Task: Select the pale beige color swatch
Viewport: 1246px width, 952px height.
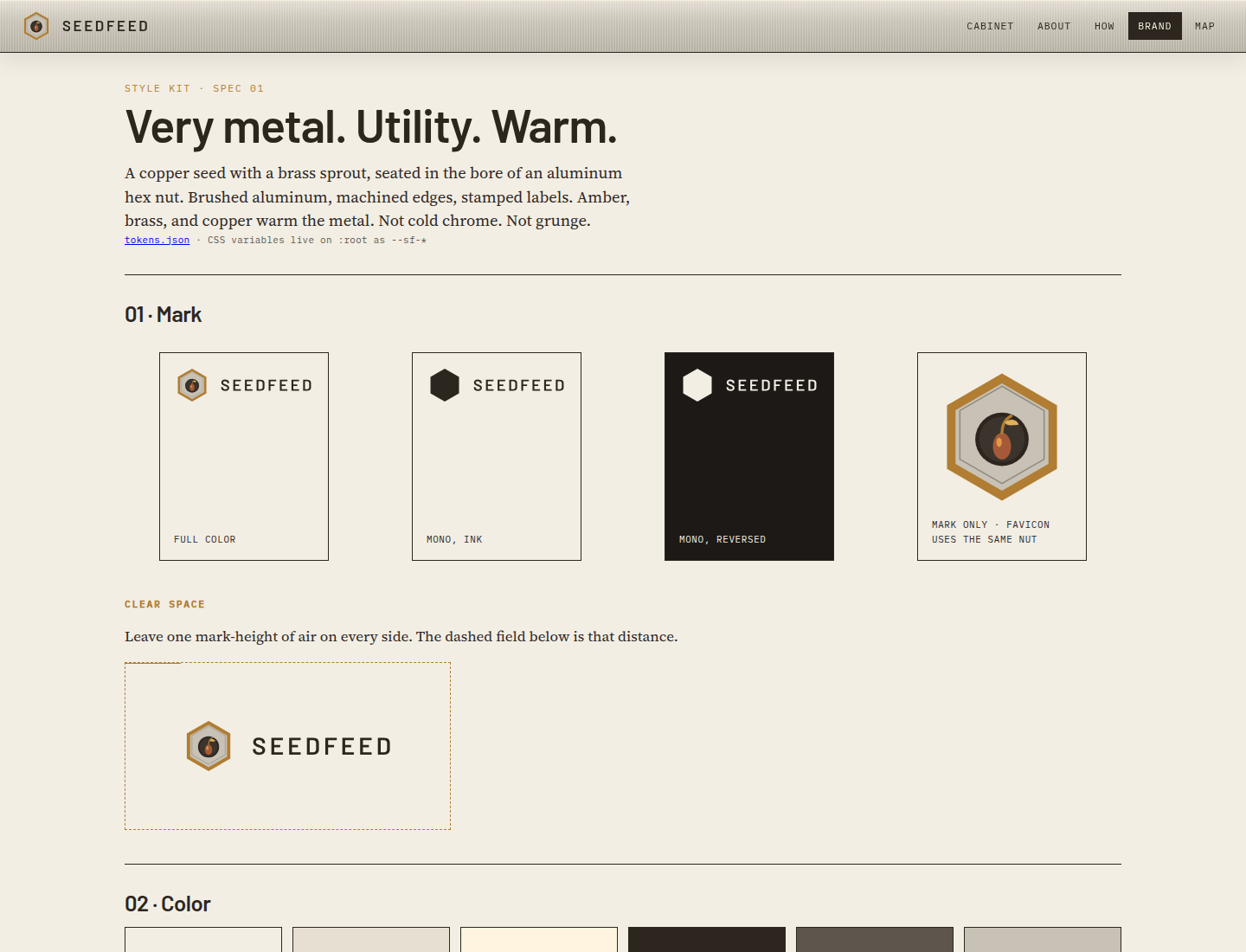Action: [x=371, y=940]
